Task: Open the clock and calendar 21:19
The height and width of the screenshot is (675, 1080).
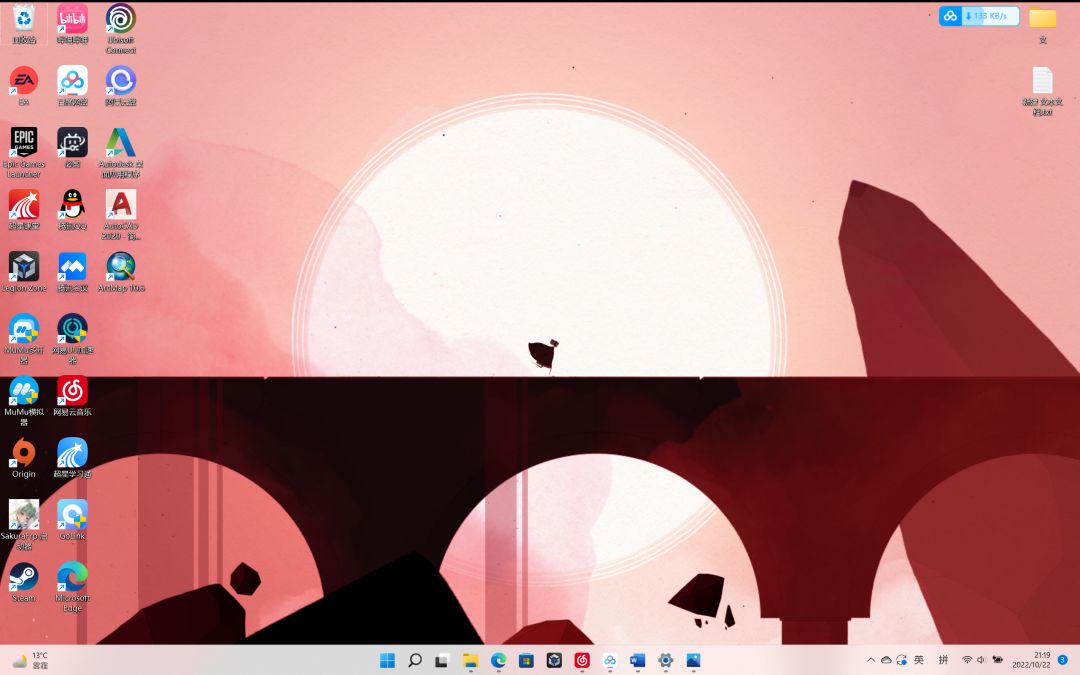Action: click(x=1031, y=660)
